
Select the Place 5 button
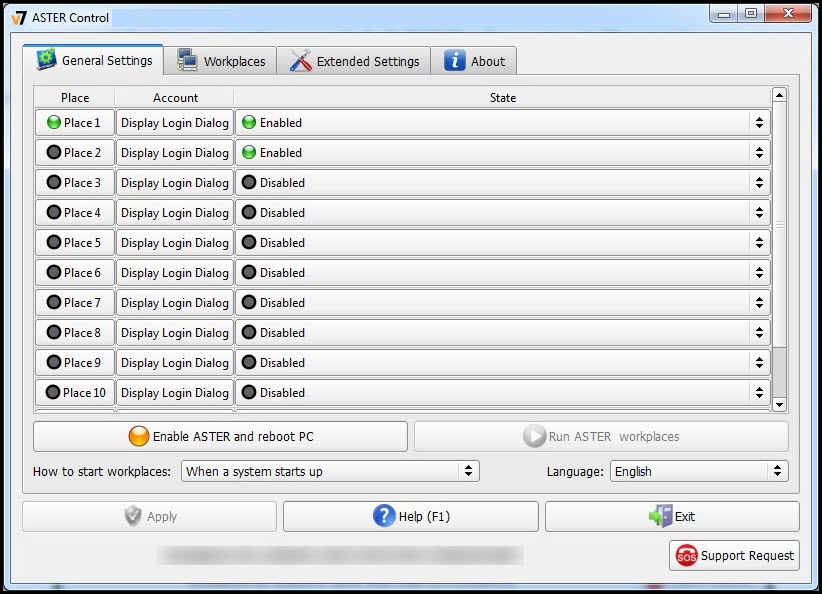coord(75,242)
